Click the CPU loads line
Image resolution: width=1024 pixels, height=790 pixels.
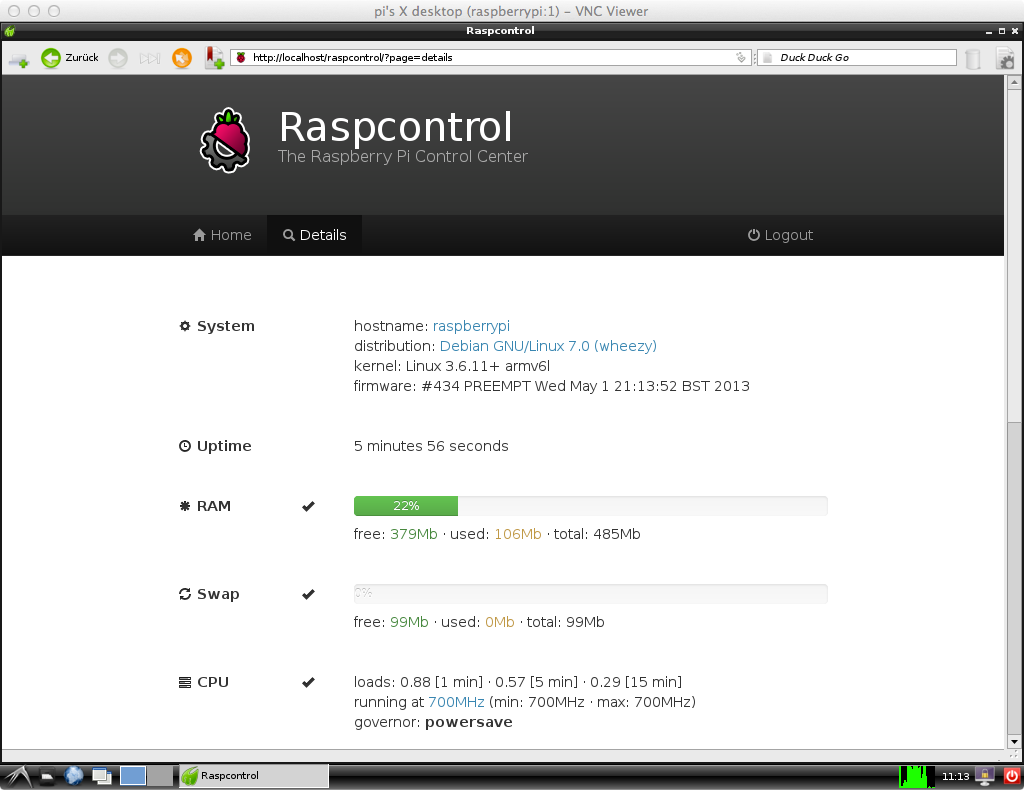pos(518,682)
